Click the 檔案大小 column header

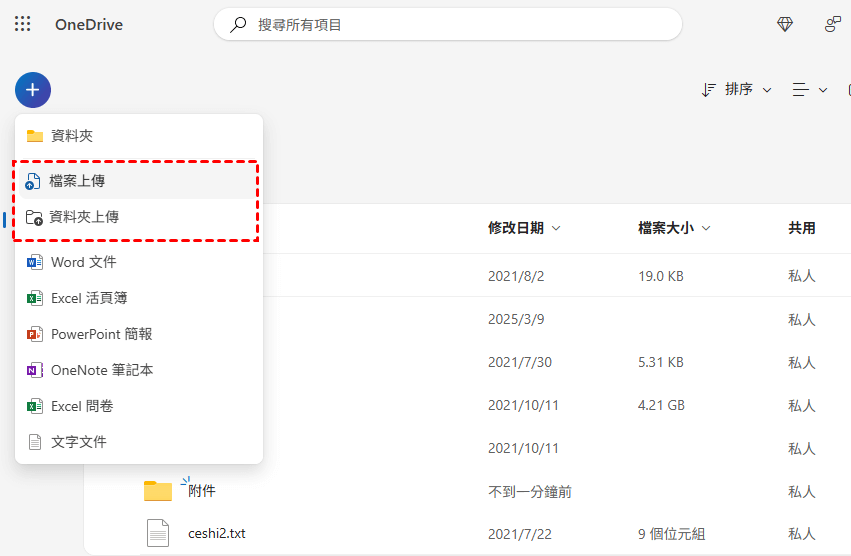point(666,228)
